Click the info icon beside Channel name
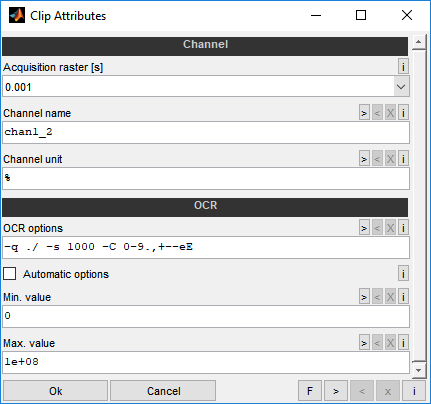This screenshot has height=404, width=431. pyautogui.click(x=403, y=113)
